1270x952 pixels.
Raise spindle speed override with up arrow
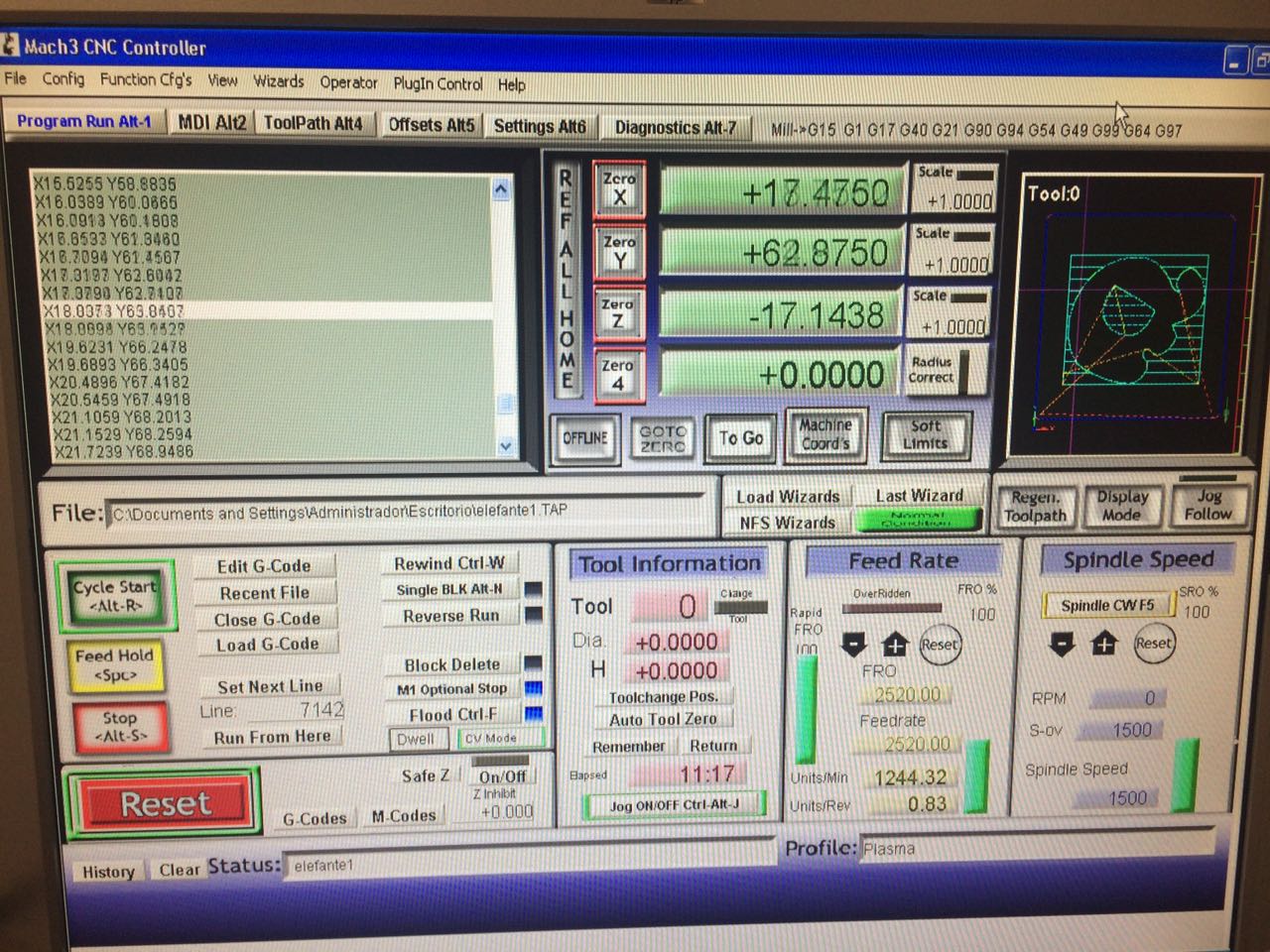click(x=1104, y=645)
